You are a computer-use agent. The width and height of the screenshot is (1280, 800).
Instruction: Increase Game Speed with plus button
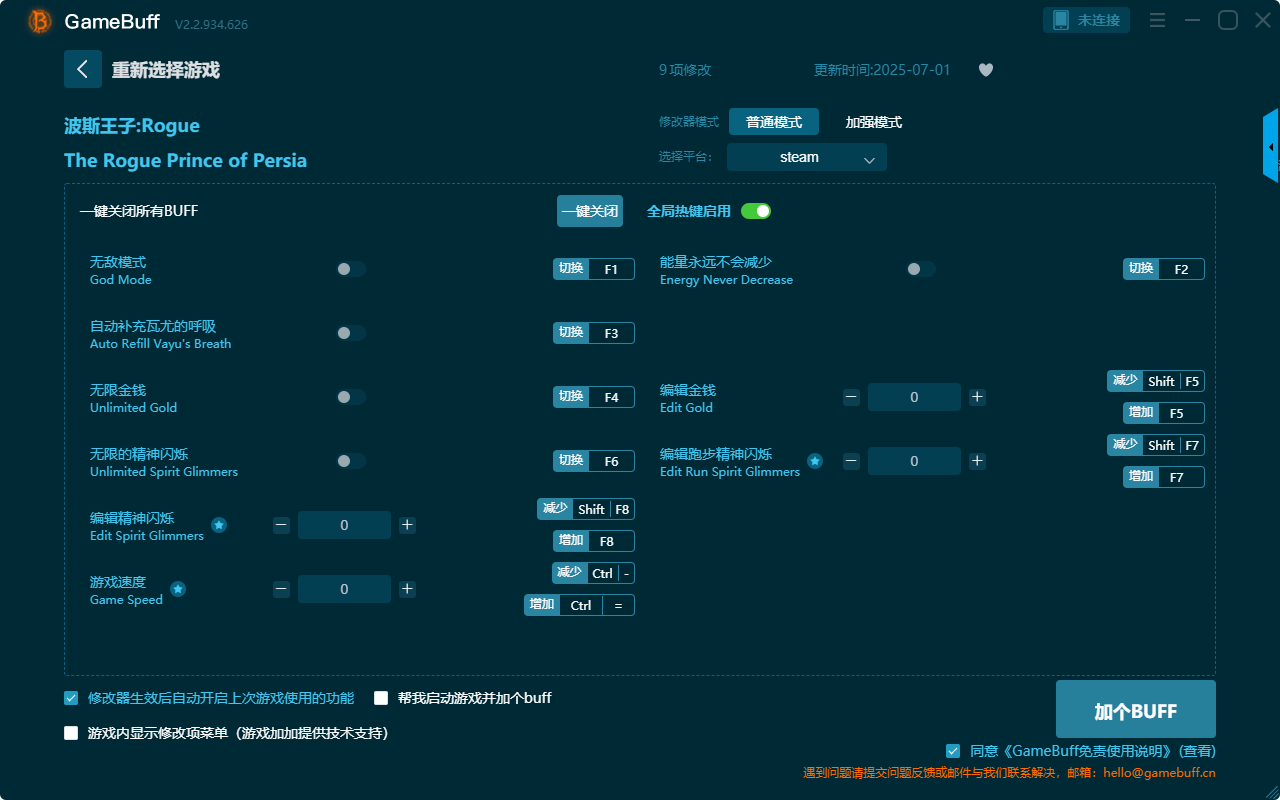(407, 589)
